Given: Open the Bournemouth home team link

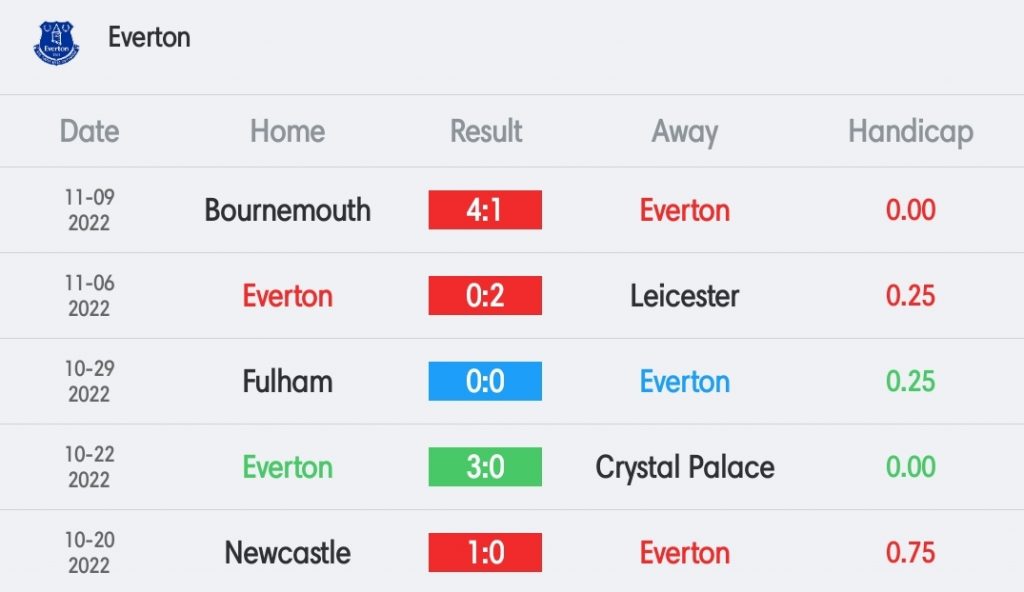Looking at the screenshot, I should tap(287, 210).
